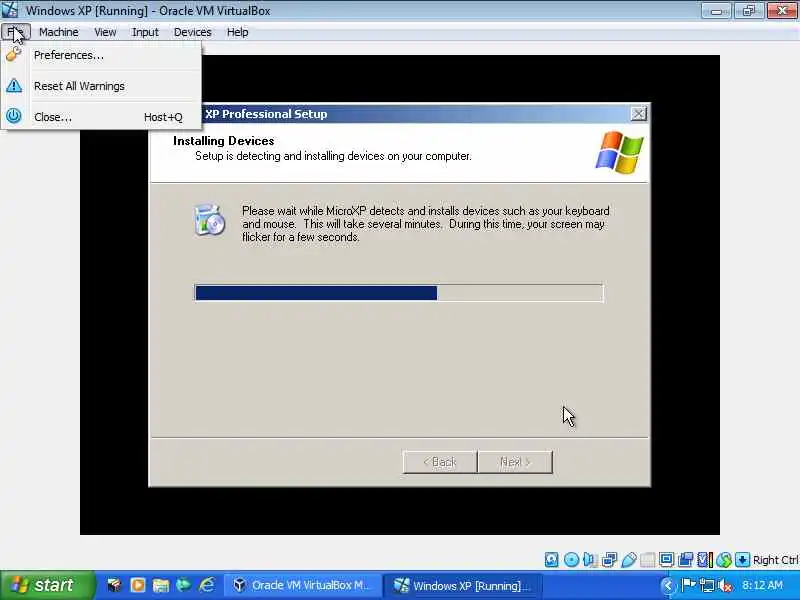Click the keyboard capture arrow icon

click(x=742, y=560)
